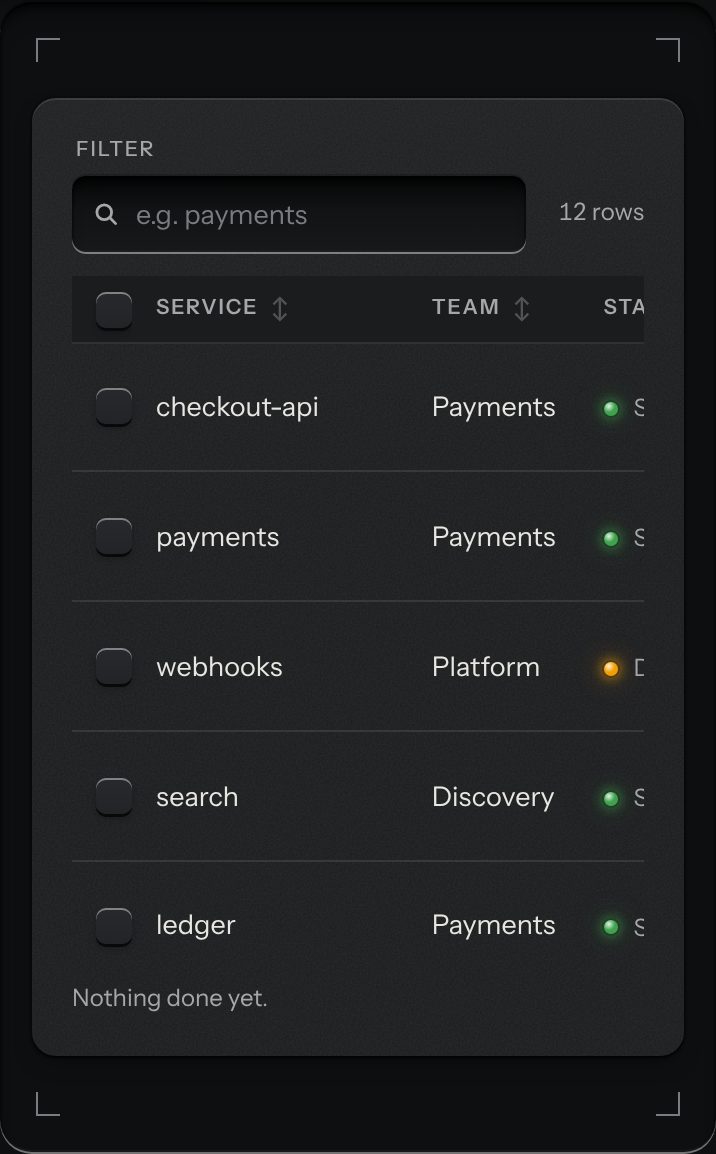
Task: Click the search service name
Action: click(197, 797)
